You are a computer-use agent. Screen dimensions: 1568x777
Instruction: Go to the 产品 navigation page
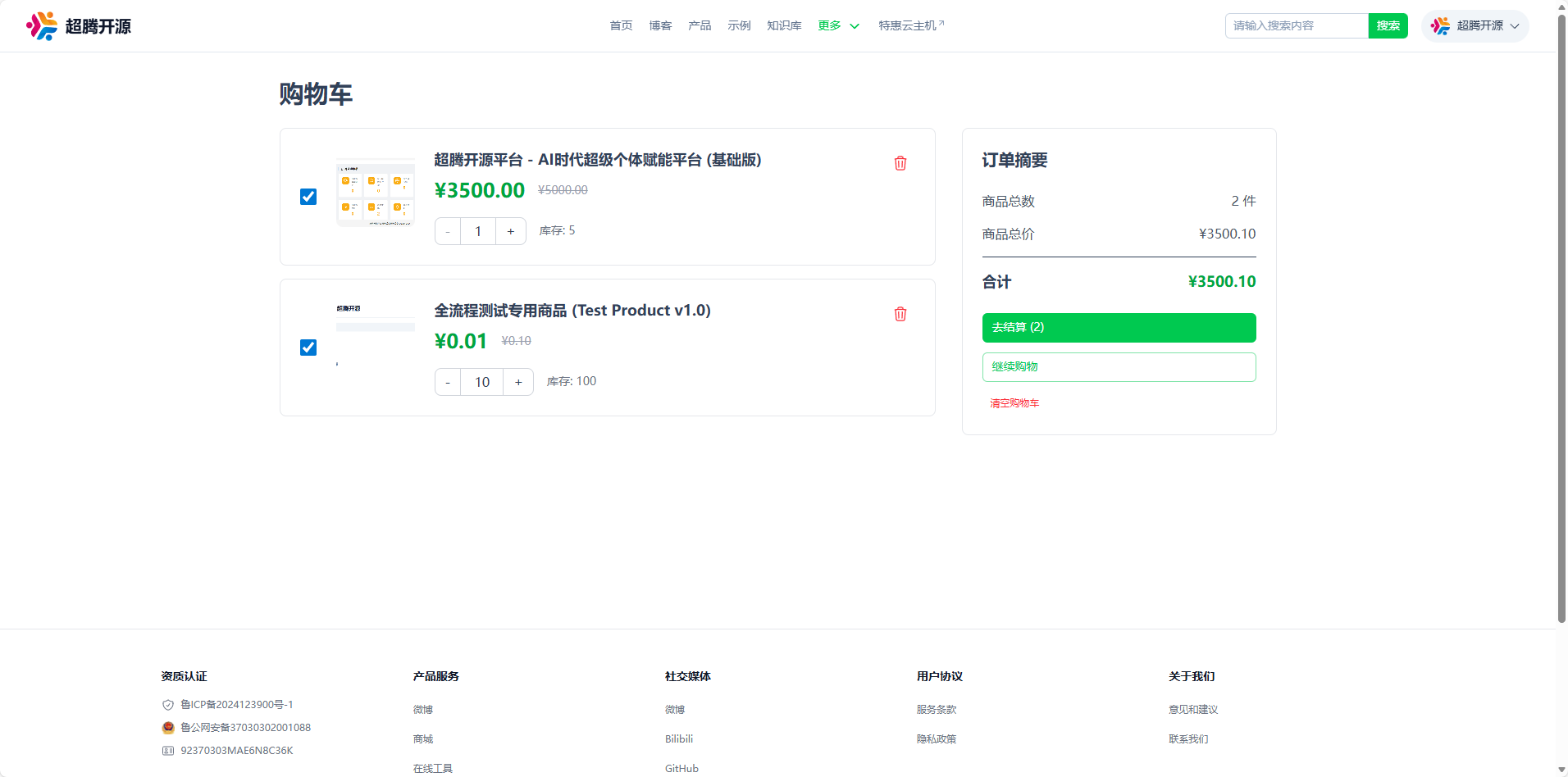[699, 25]
